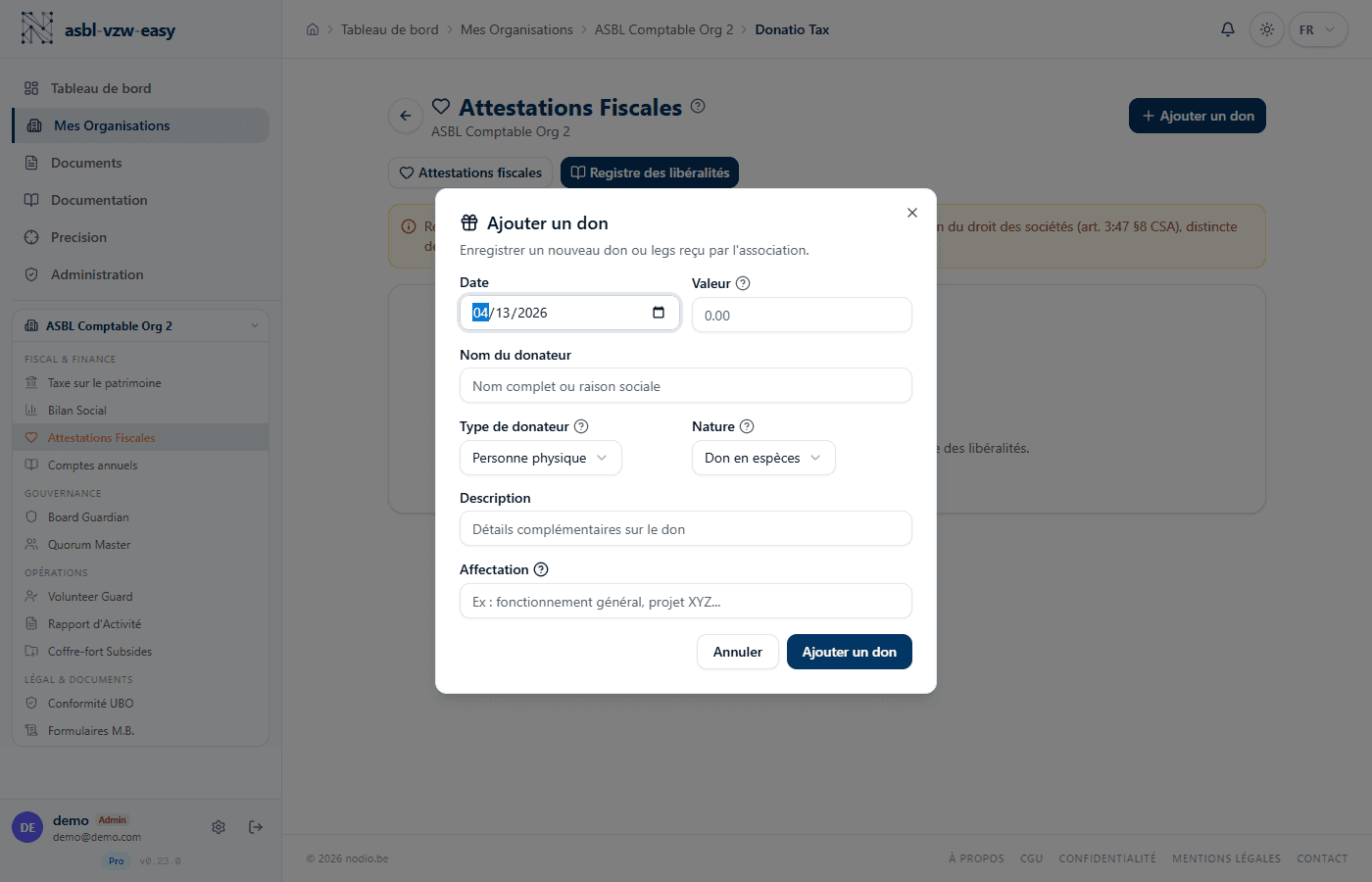The height and width of the screenshot is (882, 1372).
Task: Click the back arrow button
Action: pyautogui.click(x=406, y=116)
